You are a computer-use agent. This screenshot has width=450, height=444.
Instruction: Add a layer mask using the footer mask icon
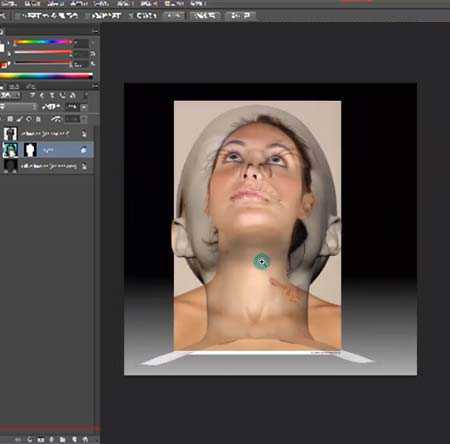tap(41, 440)
